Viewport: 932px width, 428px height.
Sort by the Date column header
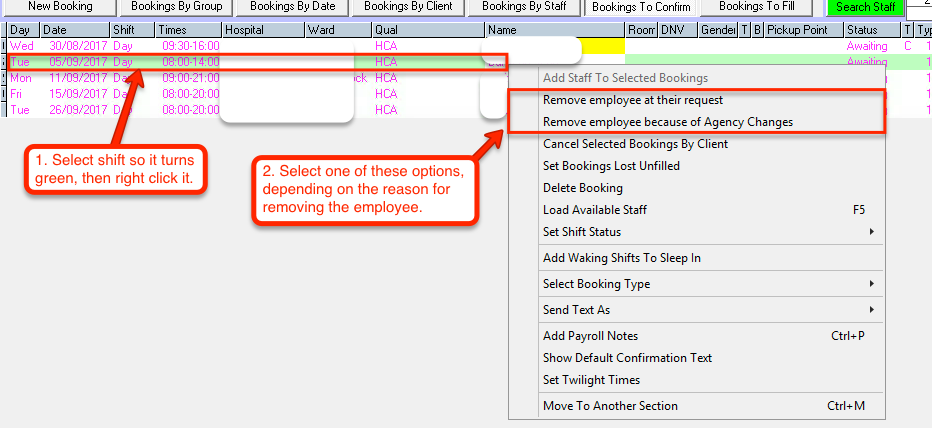tap(74, 30)
